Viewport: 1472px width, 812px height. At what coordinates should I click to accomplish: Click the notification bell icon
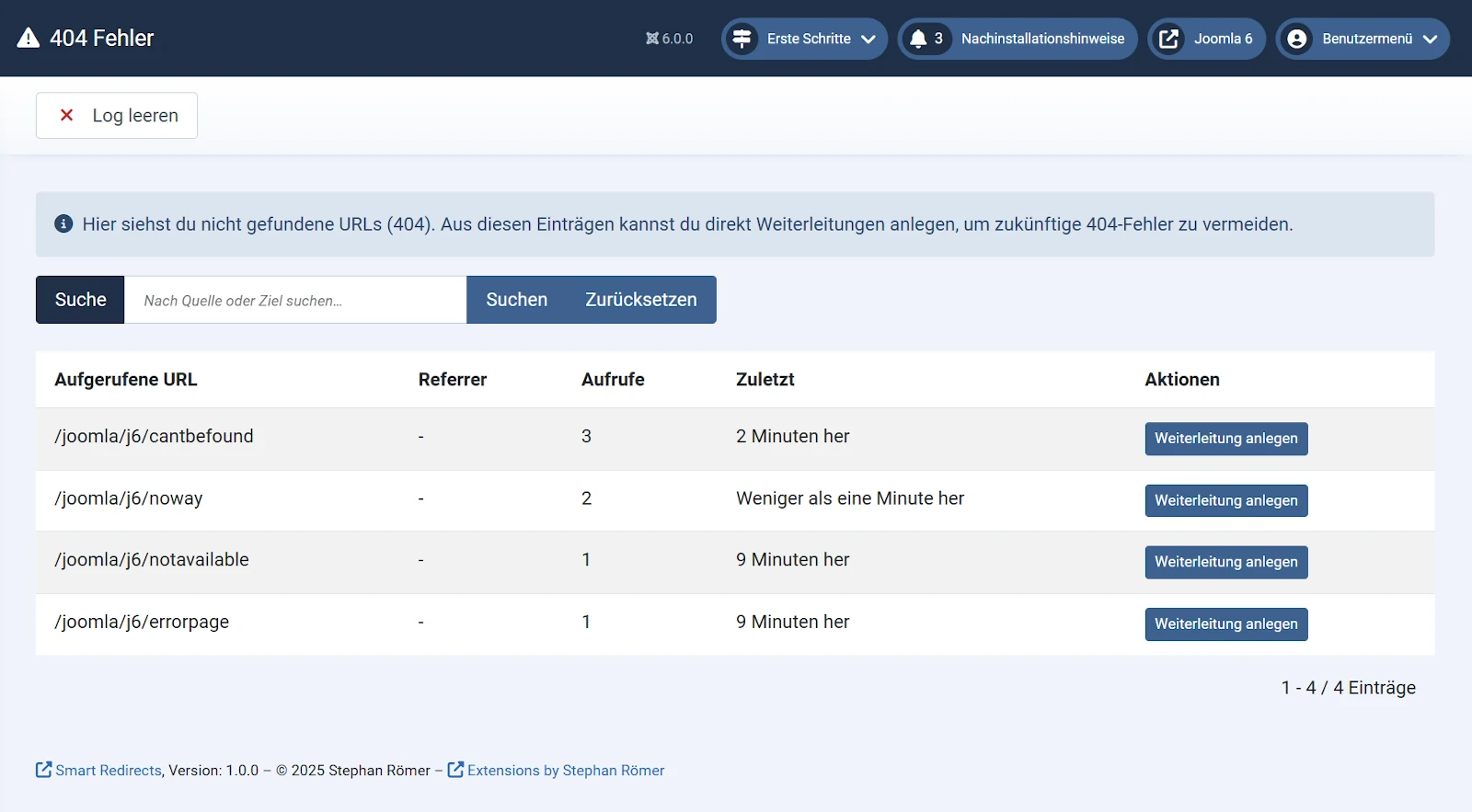pyautogui.click(x=918, y=39)
